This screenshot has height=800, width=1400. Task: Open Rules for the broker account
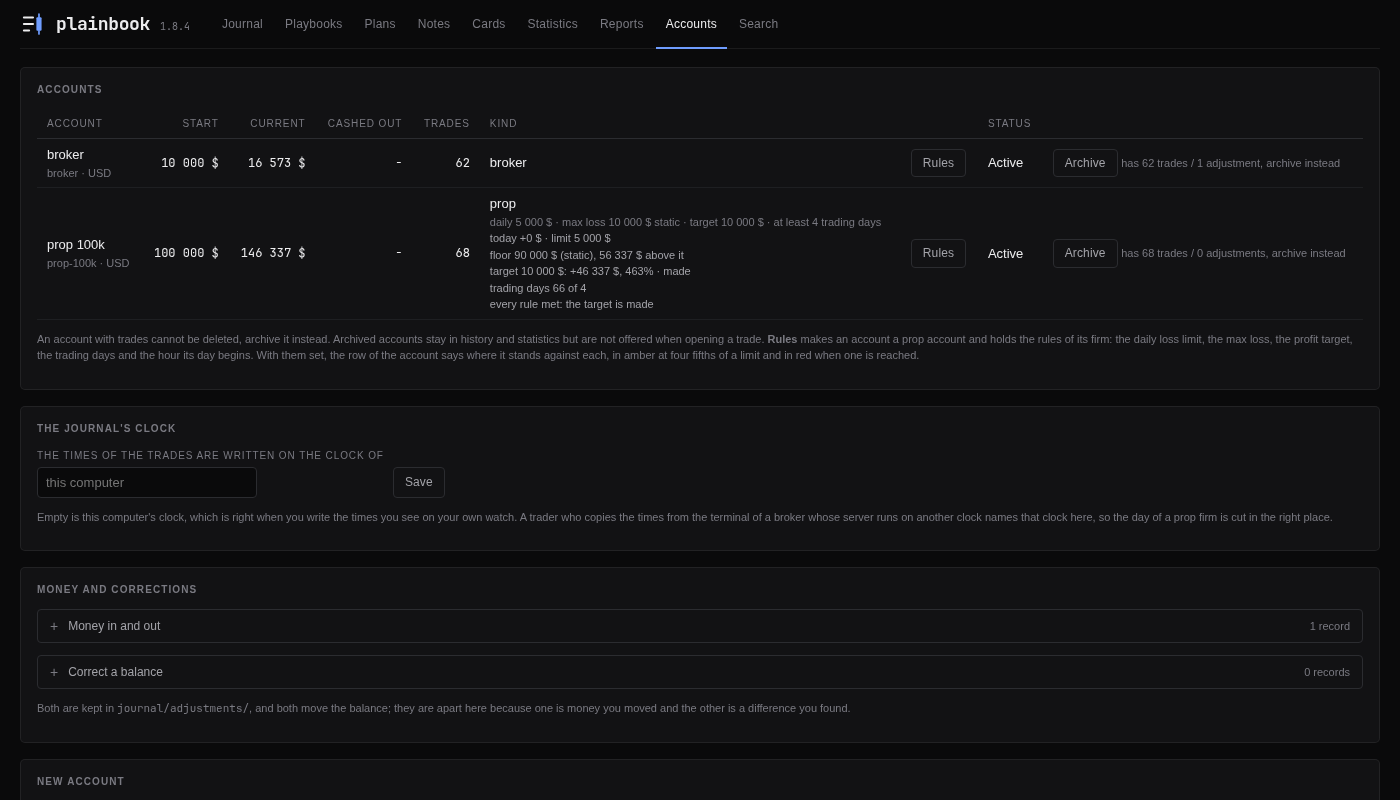[938, 163]
